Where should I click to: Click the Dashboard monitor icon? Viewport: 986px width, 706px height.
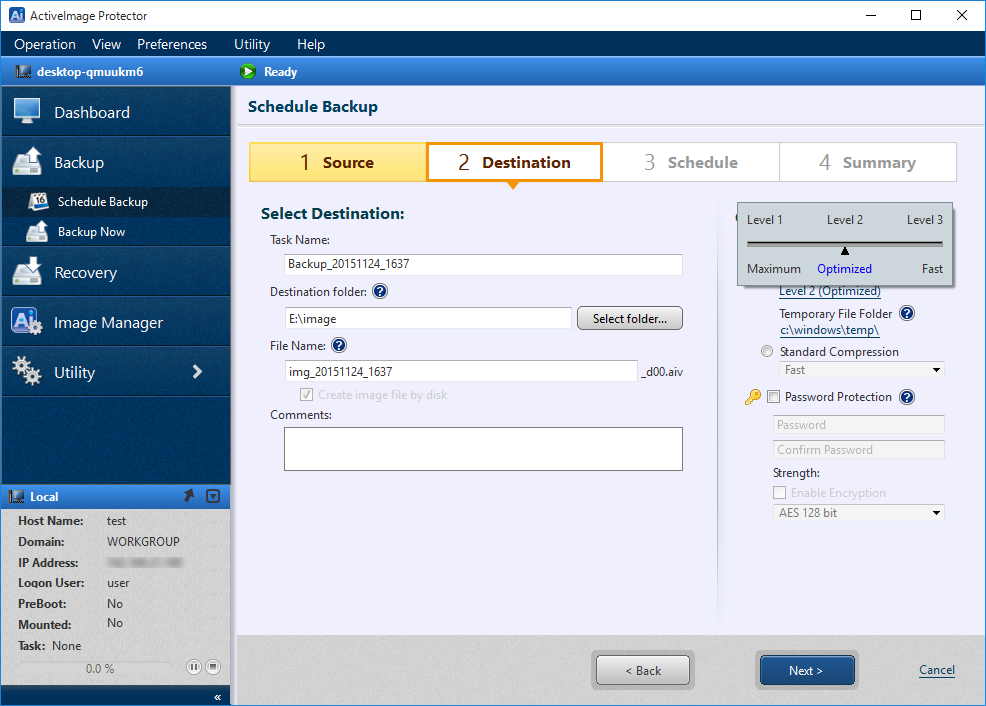tap(26, 111)
